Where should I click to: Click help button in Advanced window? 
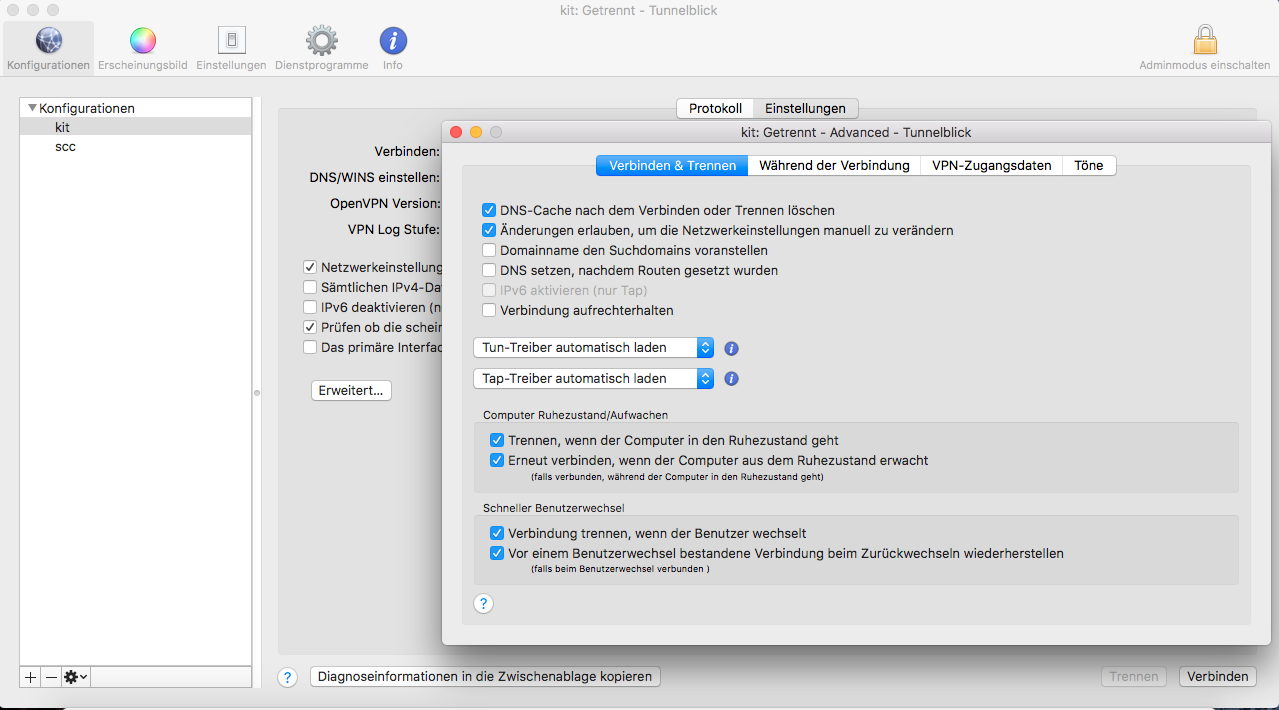pyautogui.click(x=483, y=604)
